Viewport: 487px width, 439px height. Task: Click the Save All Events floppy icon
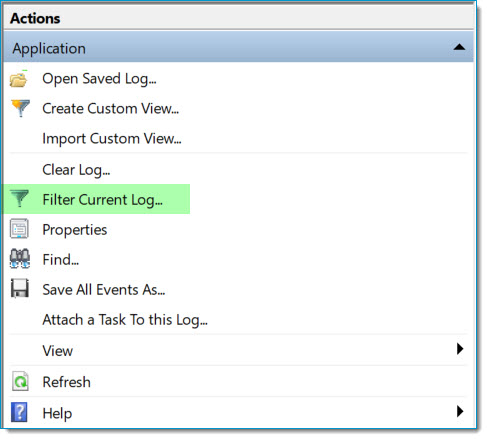click(19, 289)
